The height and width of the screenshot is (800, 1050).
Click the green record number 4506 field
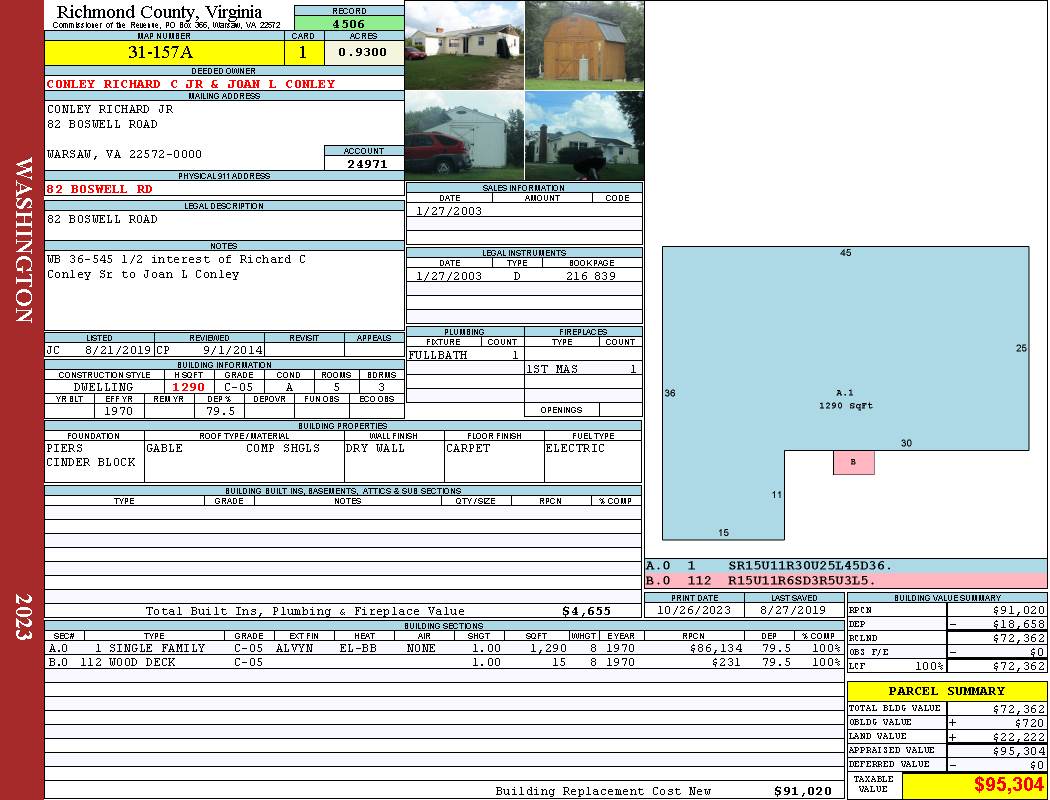[x=349, y=23]
